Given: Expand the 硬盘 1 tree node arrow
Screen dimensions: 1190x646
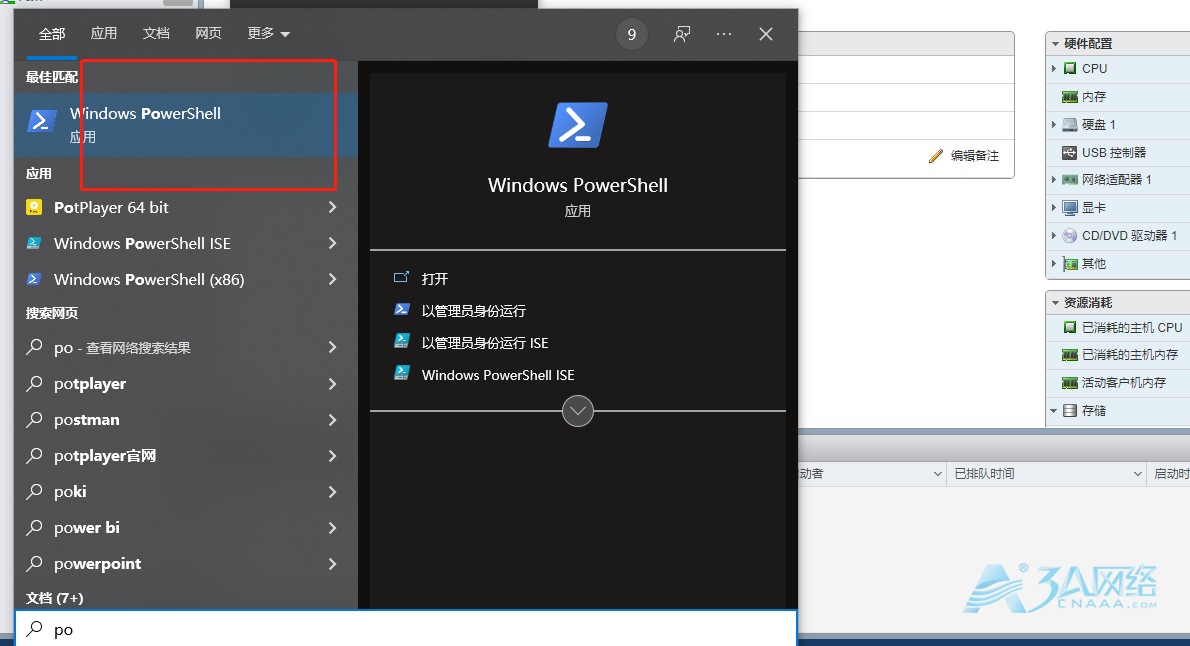Looking at the screenshot, I should pyautogui.click(x=1053, y=124).
